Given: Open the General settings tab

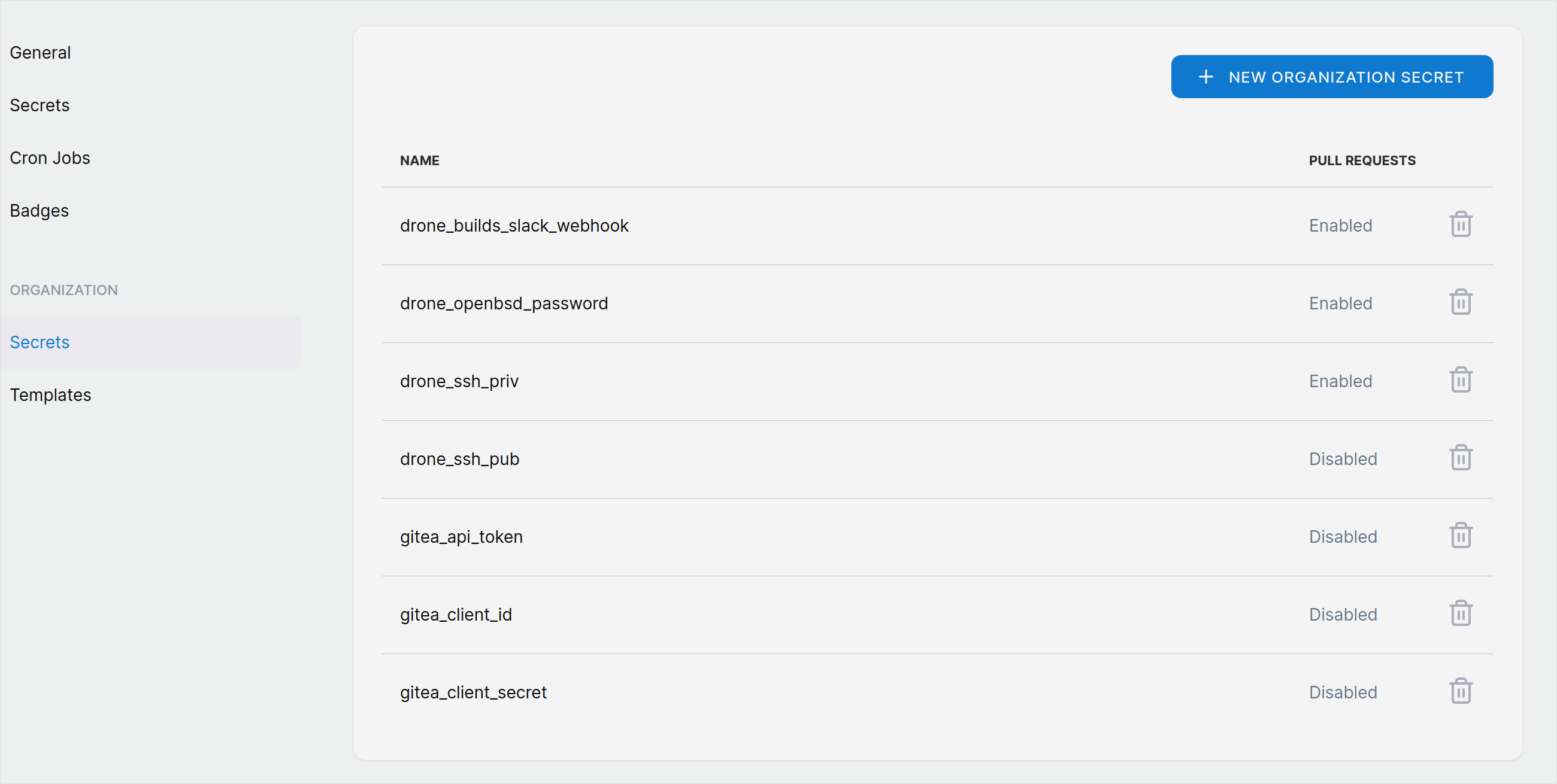Looking at the screenshot, I should tap(41, 53).
